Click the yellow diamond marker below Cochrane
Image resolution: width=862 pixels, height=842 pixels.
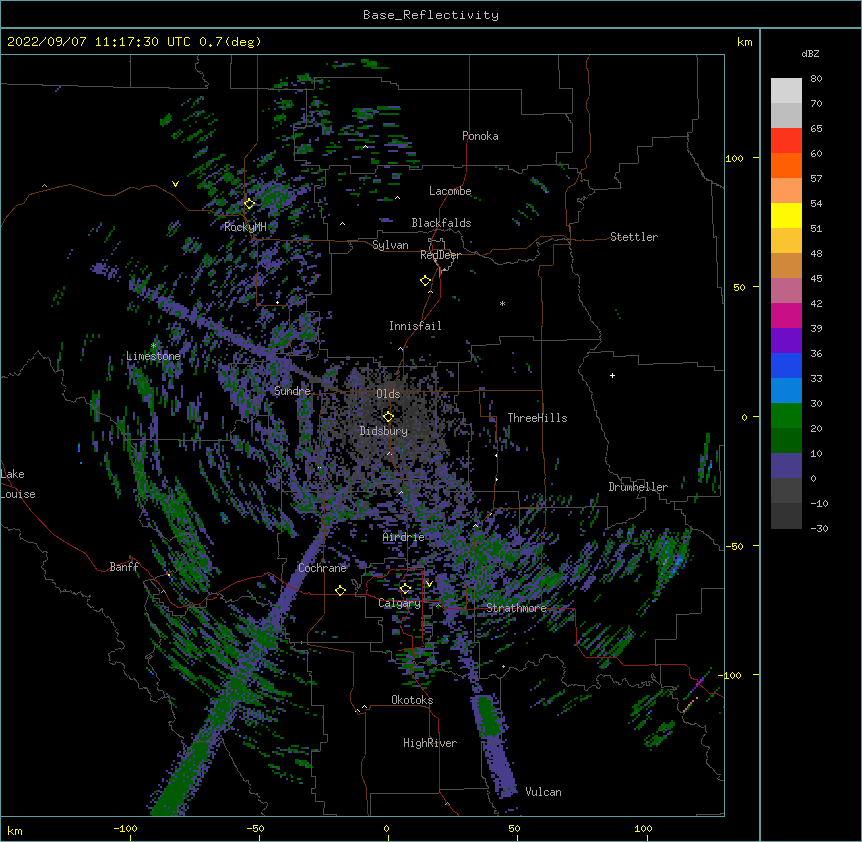coord(340,590)
